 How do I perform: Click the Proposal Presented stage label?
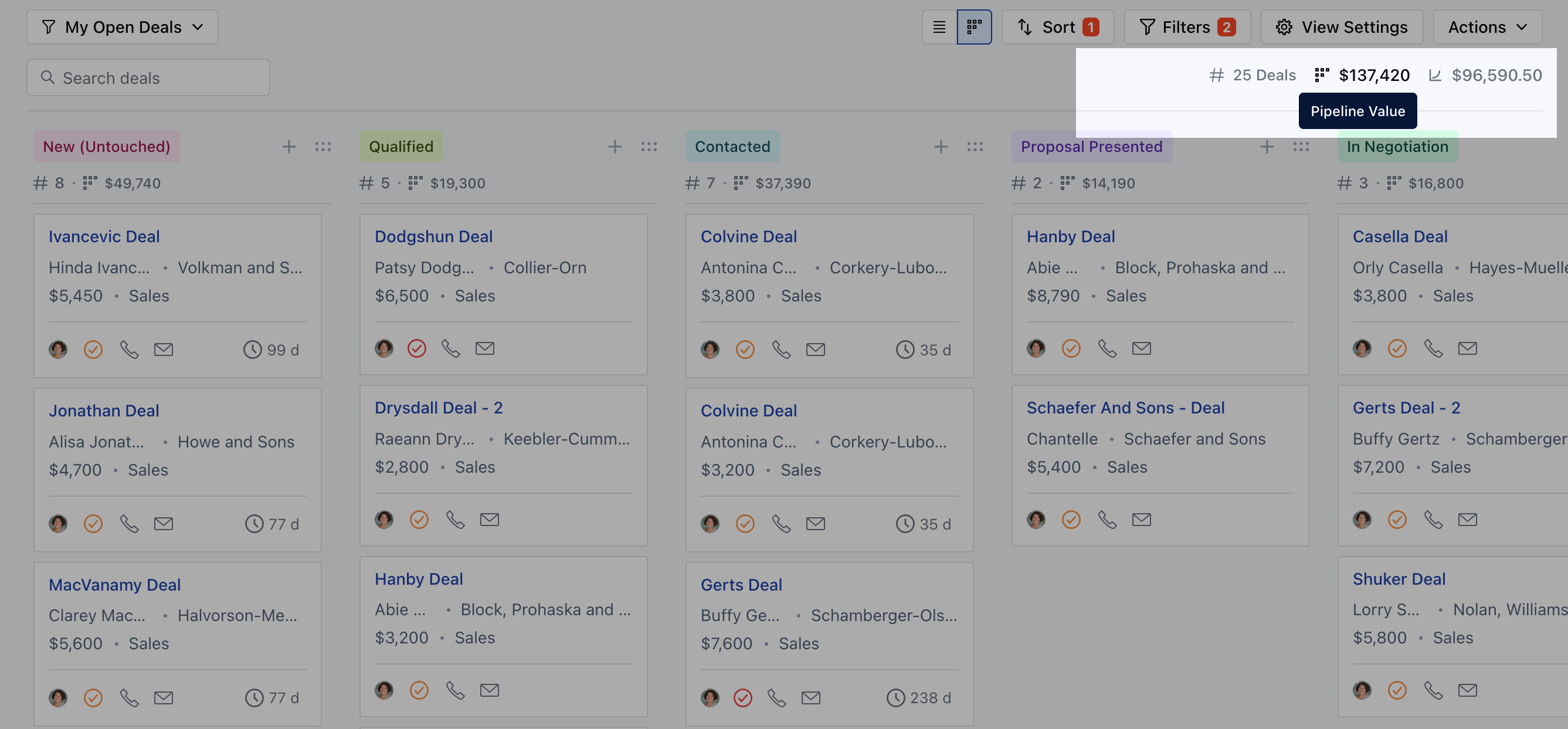(1091, 147)
